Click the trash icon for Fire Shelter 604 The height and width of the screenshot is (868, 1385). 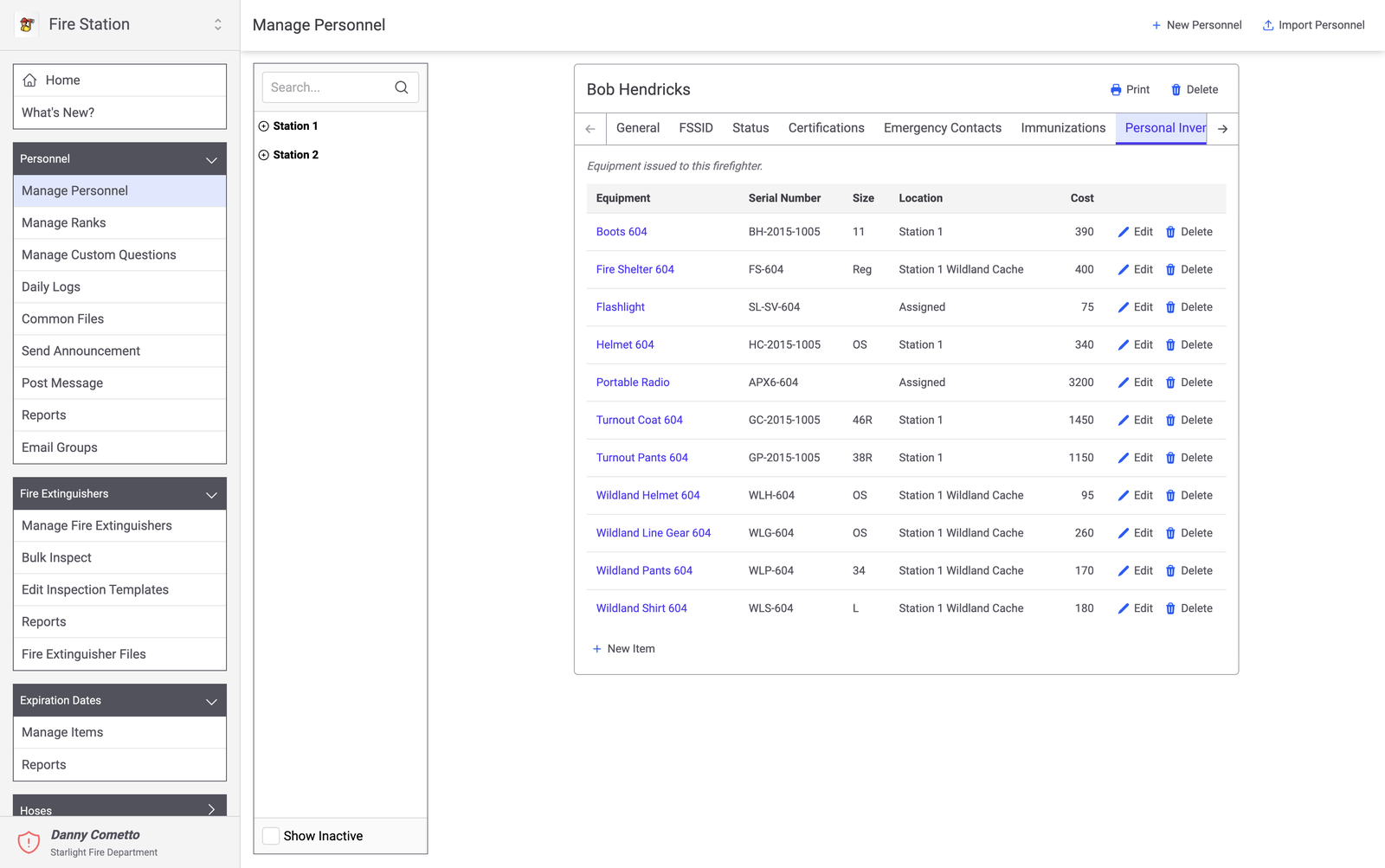(x=1170, y=270)
